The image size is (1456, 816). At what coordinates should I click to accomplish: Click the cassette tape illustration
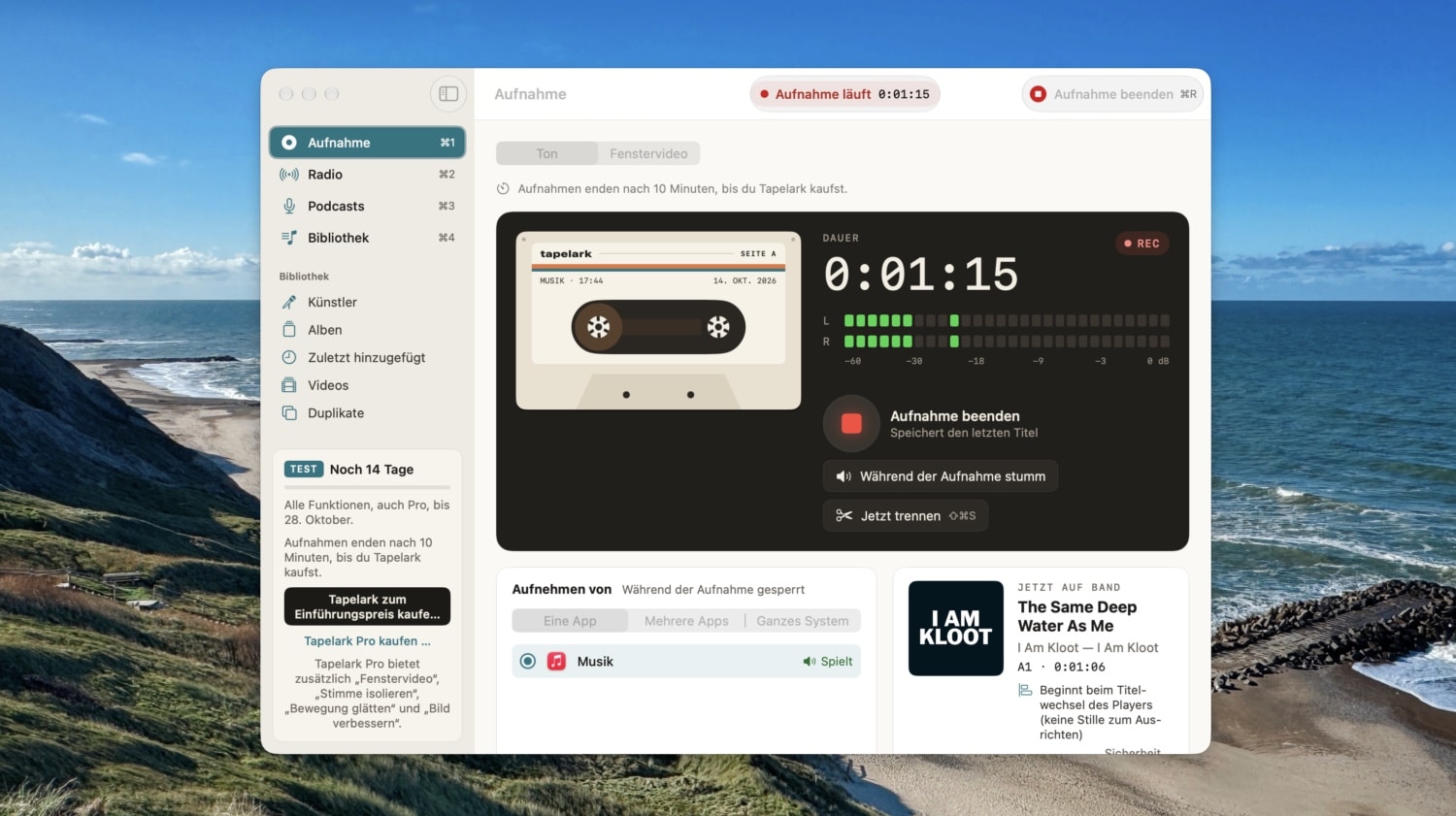(x=658, y=320)
